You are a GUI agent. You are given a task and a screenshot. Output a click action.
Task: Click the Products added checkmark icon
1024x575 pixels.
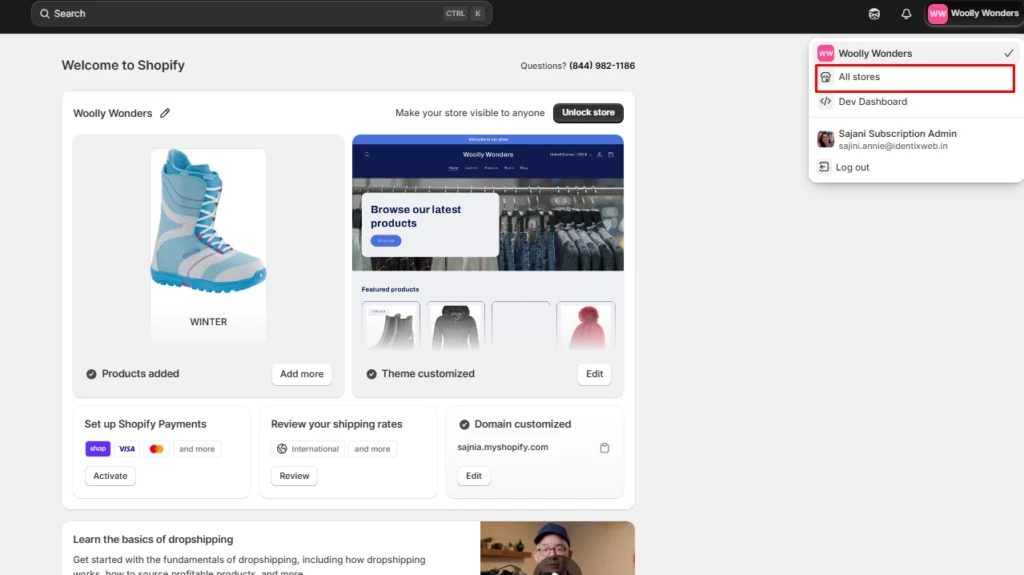click(x=91, y=374)
